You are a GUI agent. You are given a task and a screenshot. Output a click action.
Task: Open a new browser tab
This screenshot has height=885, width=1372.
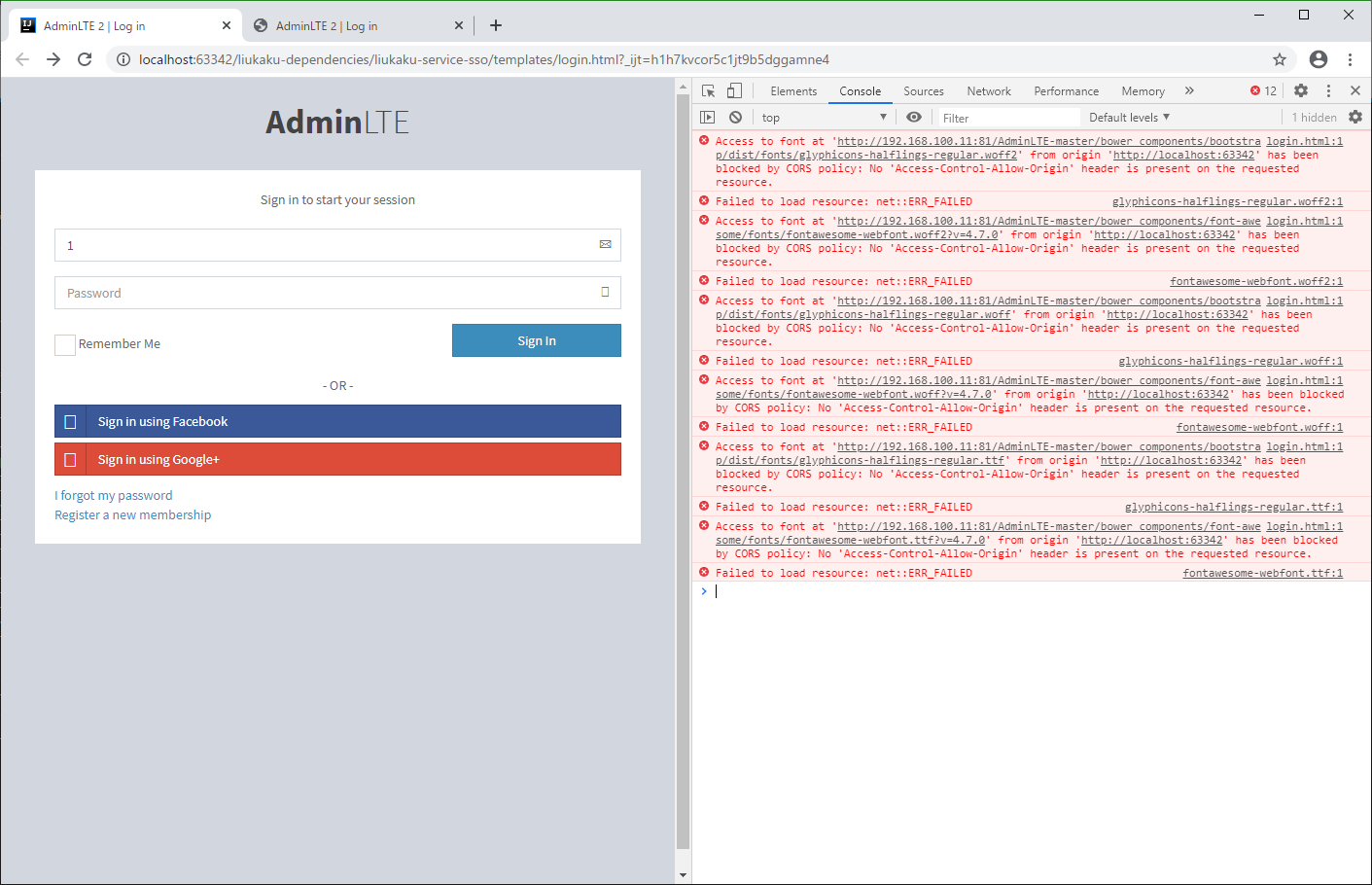(496, 25)
